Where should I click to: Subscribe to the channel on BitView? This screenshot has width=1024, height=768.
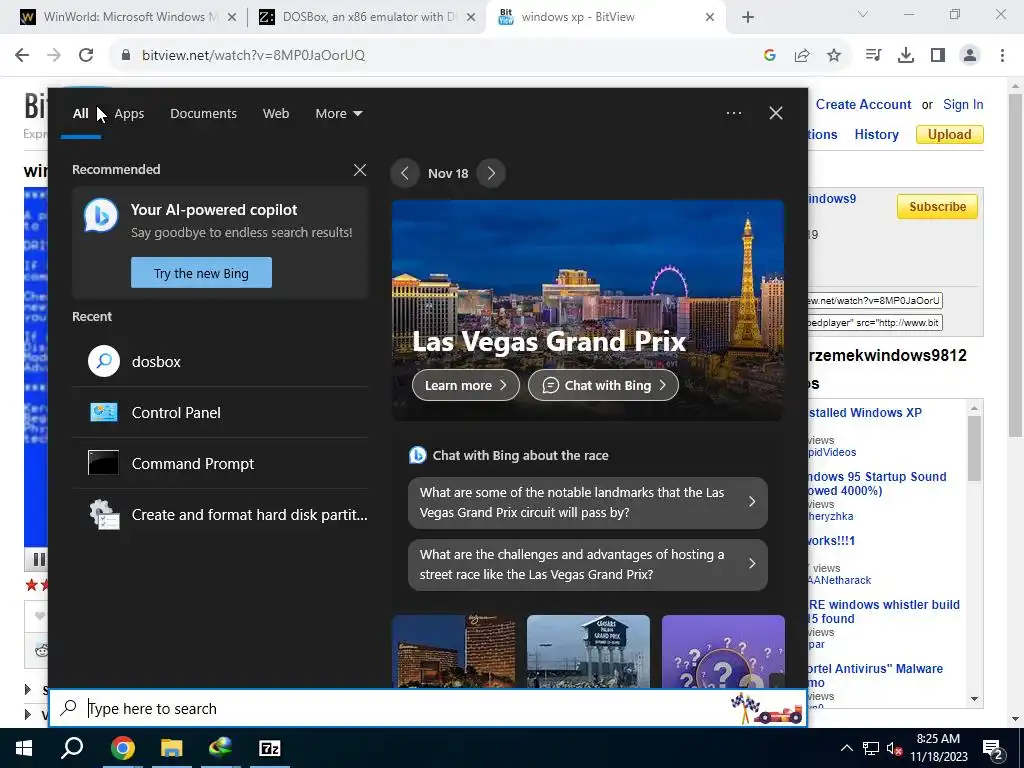coord(937,206)
